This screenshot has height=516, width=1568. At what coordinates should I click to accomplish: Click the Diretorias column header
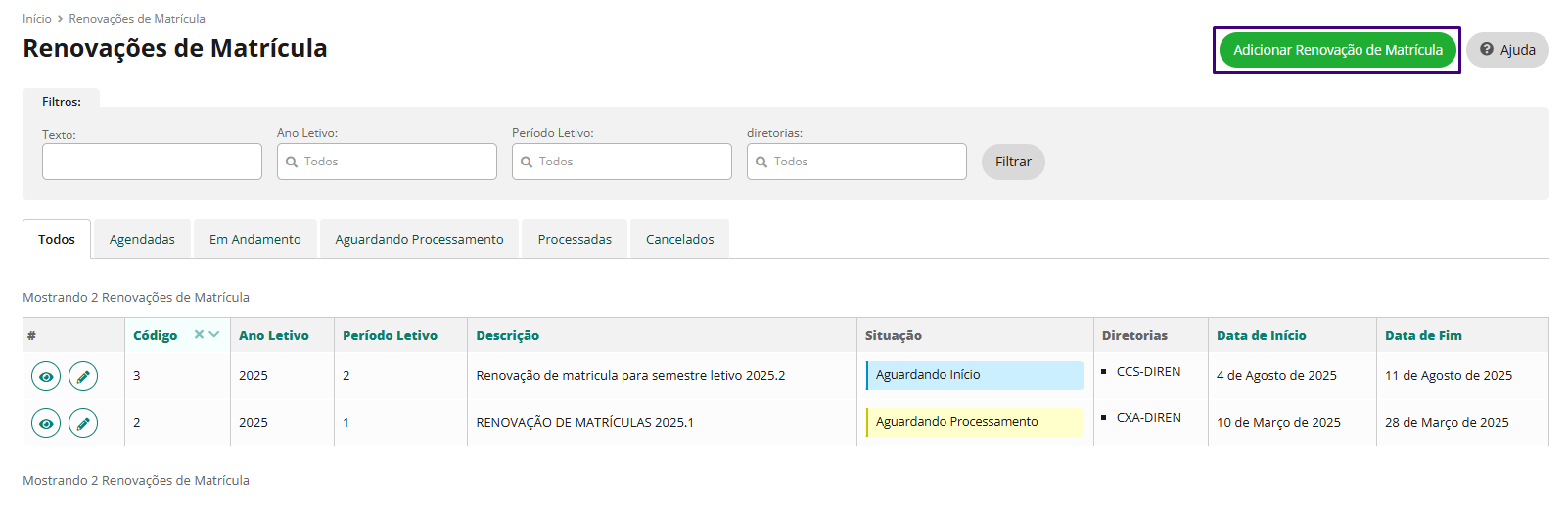coord(1134,335)
